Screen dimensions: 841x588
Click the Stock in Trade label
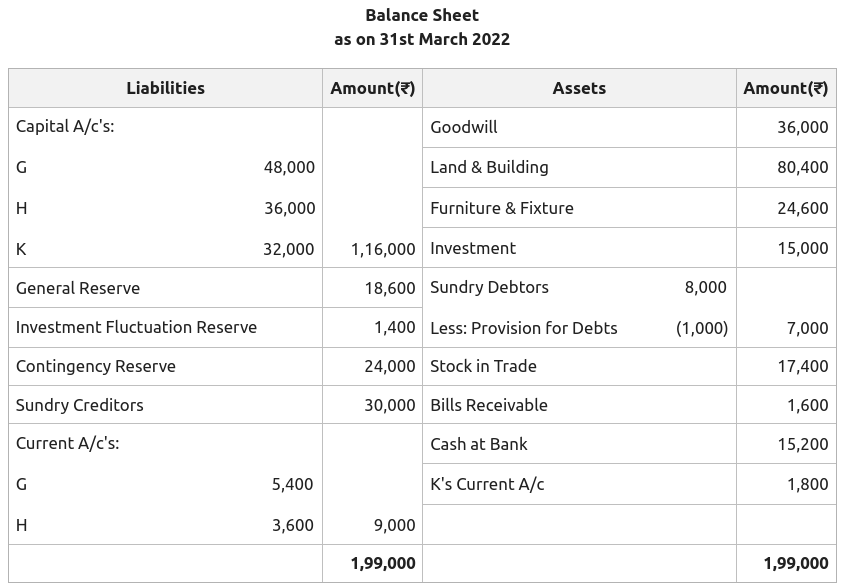pos(483,366)
